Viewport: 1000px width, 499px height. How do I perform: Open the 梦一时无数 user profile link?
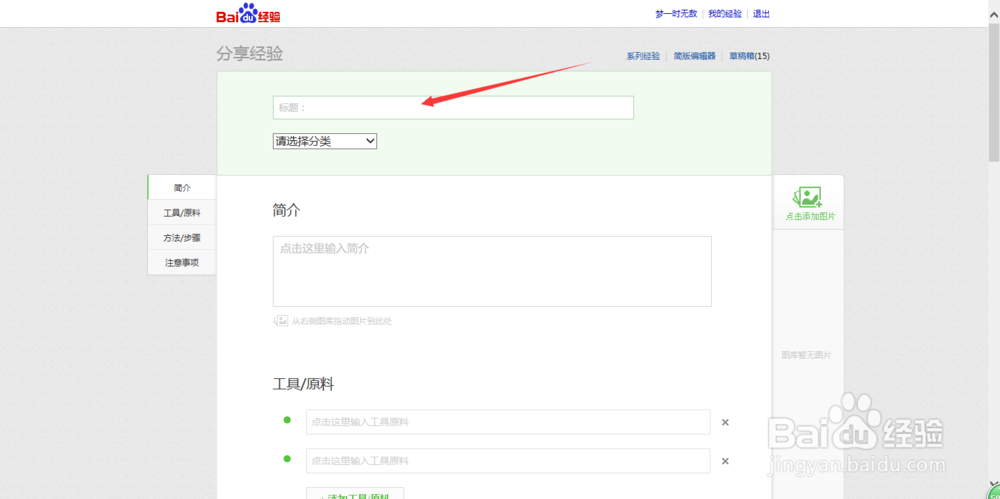coord(676,14)
